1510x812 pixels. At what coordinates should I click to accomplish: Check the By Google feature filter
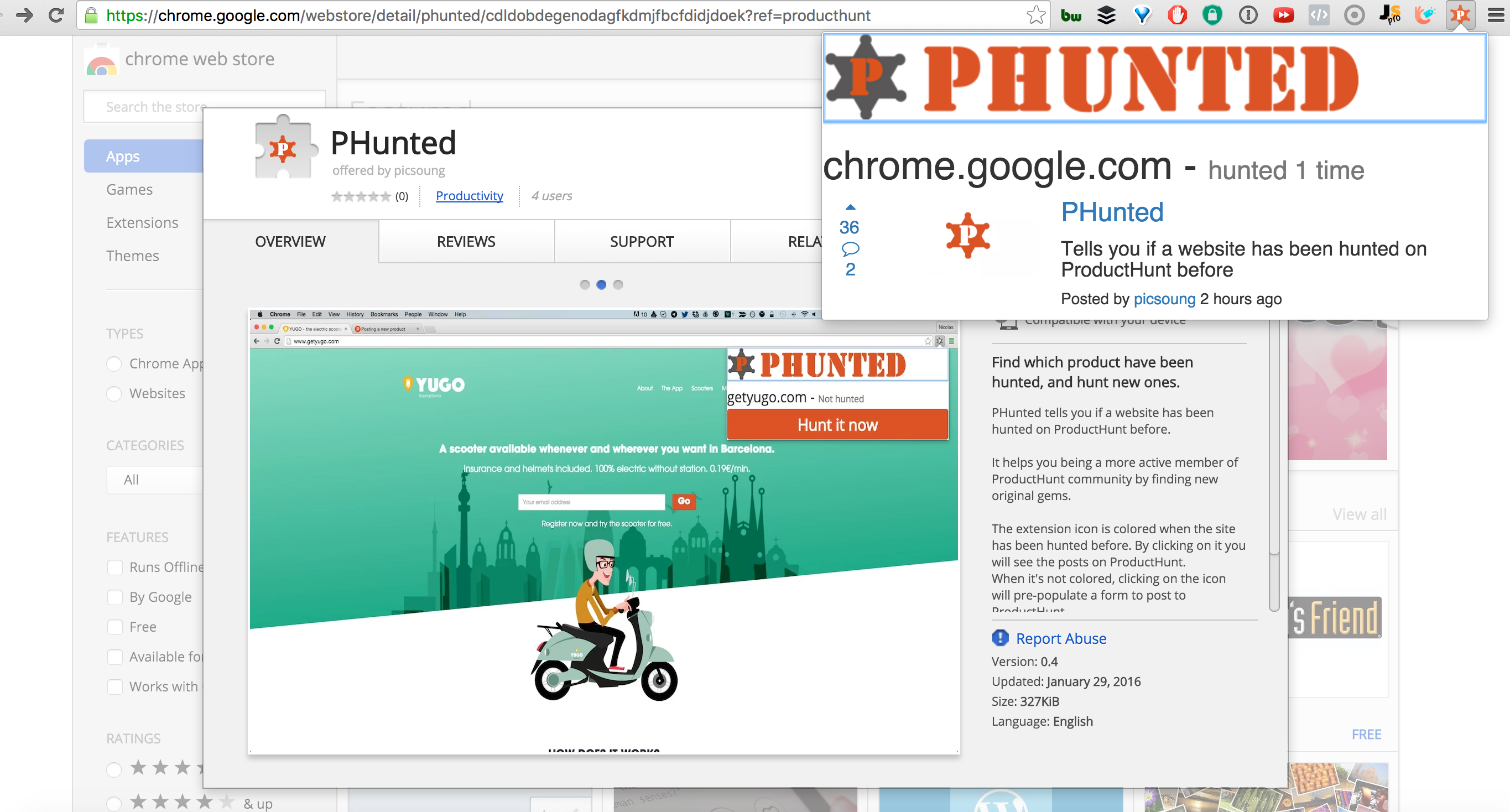point(115,597)
